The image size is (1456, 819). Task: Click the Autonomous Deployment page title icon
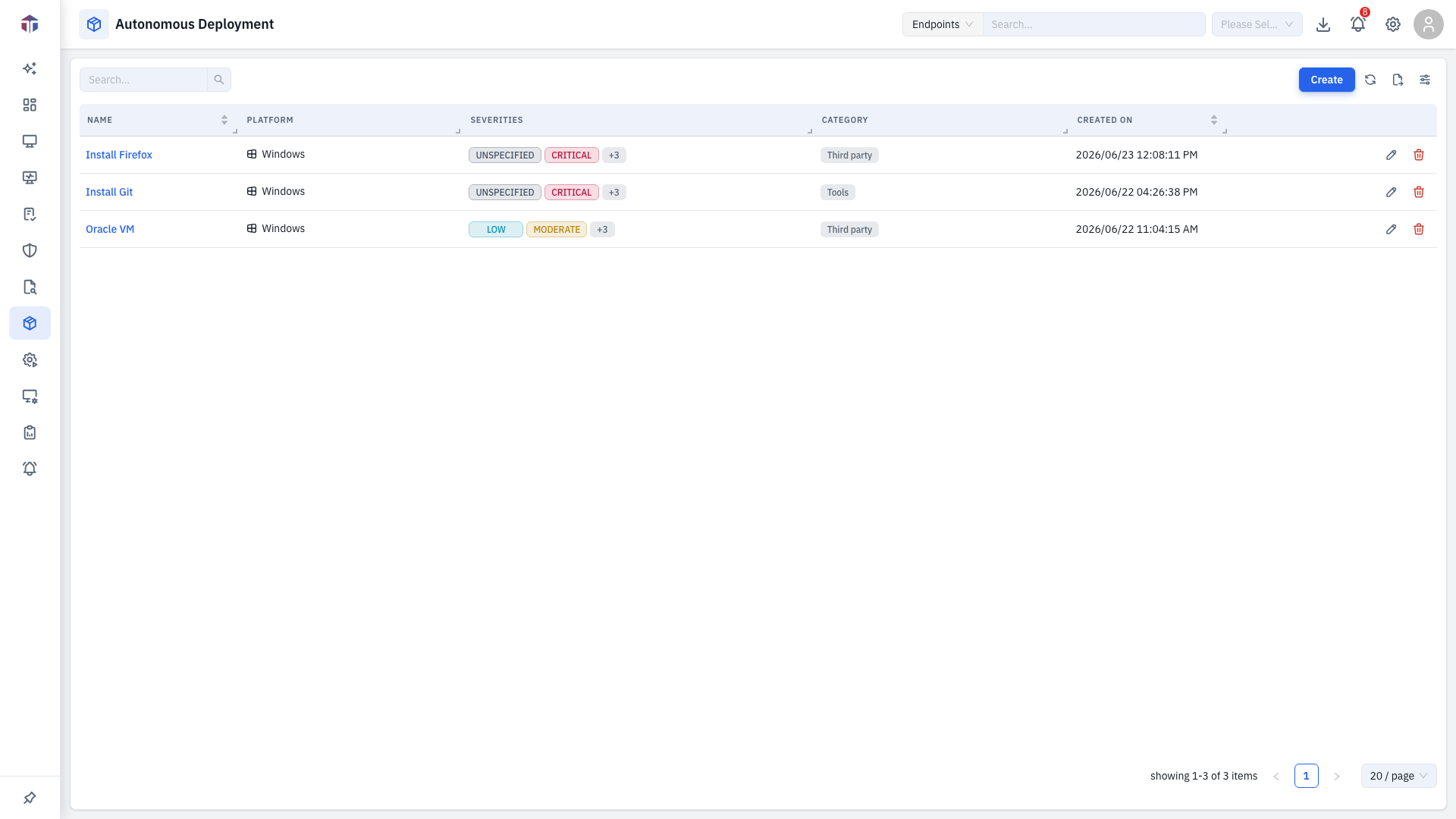click(x=94, y=24)
